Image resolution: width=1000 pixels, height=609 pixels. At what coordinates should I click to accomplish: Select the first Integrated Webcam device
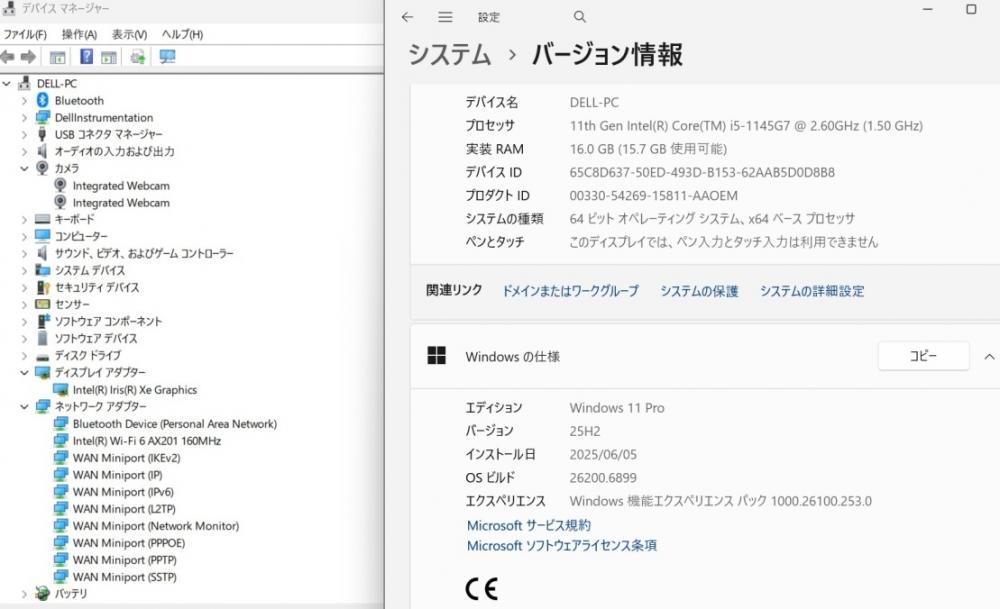pyautogui.click(x=121, y=186)
